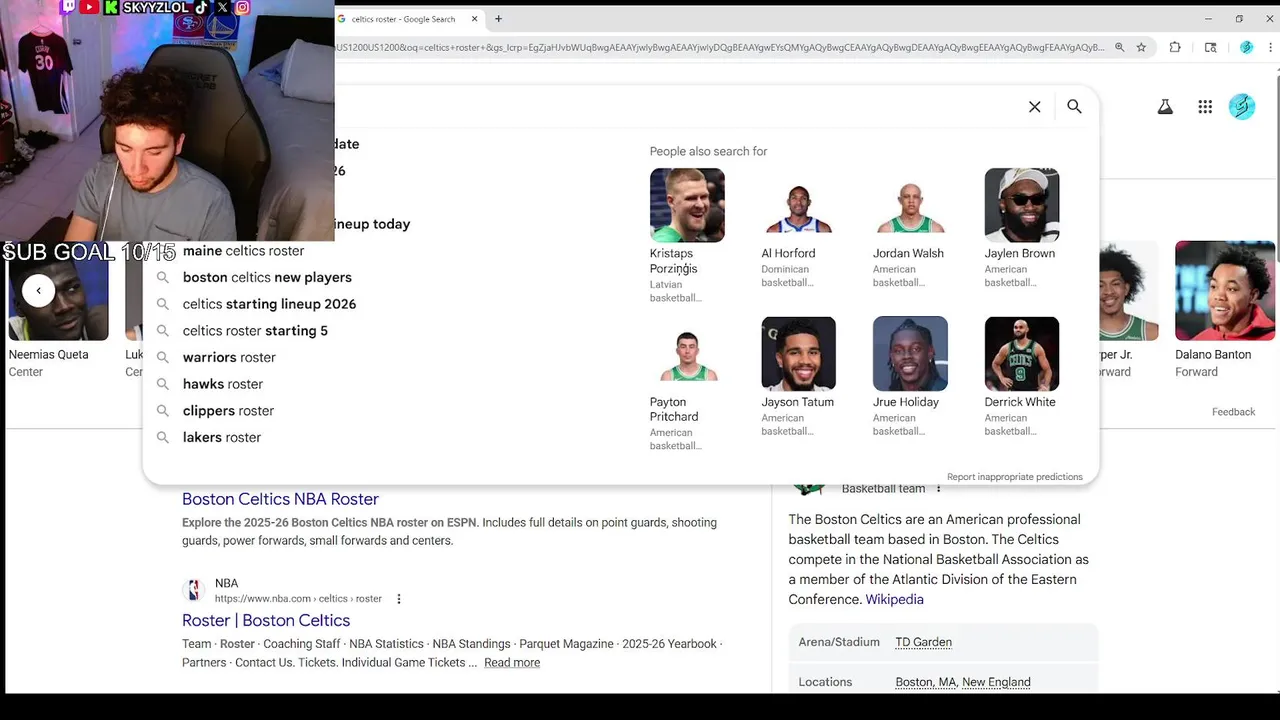Open the zoom magnifier in the address bar

1119,47
